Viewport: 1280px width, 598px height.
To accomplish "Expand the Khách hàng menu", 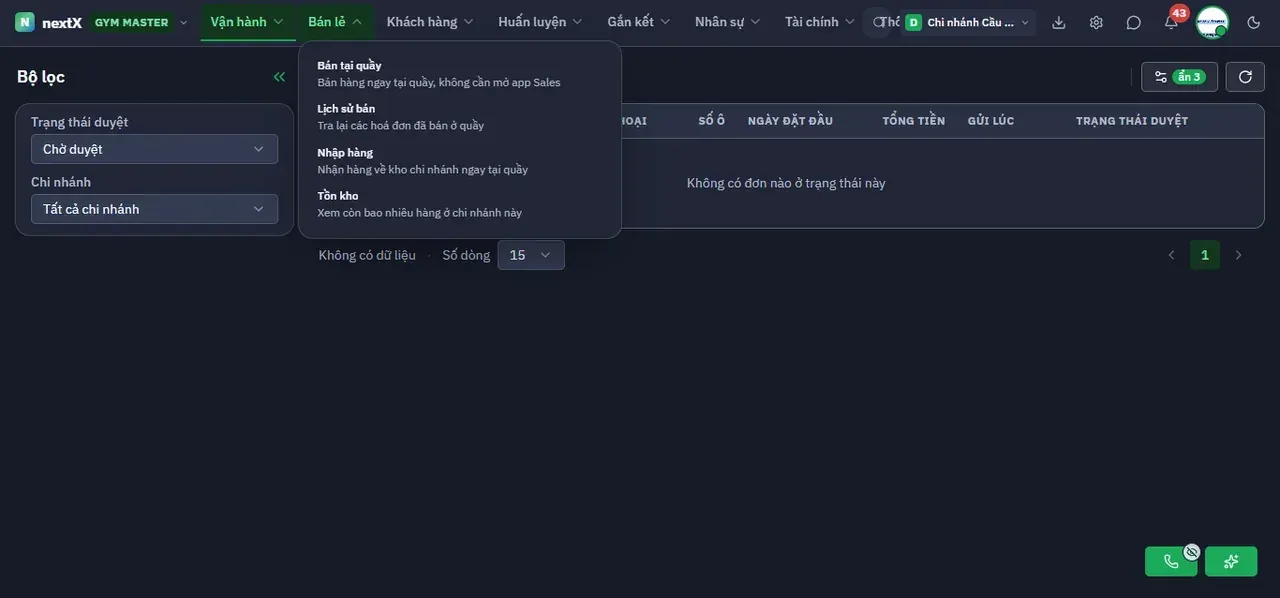I will [x=430, y=22].
